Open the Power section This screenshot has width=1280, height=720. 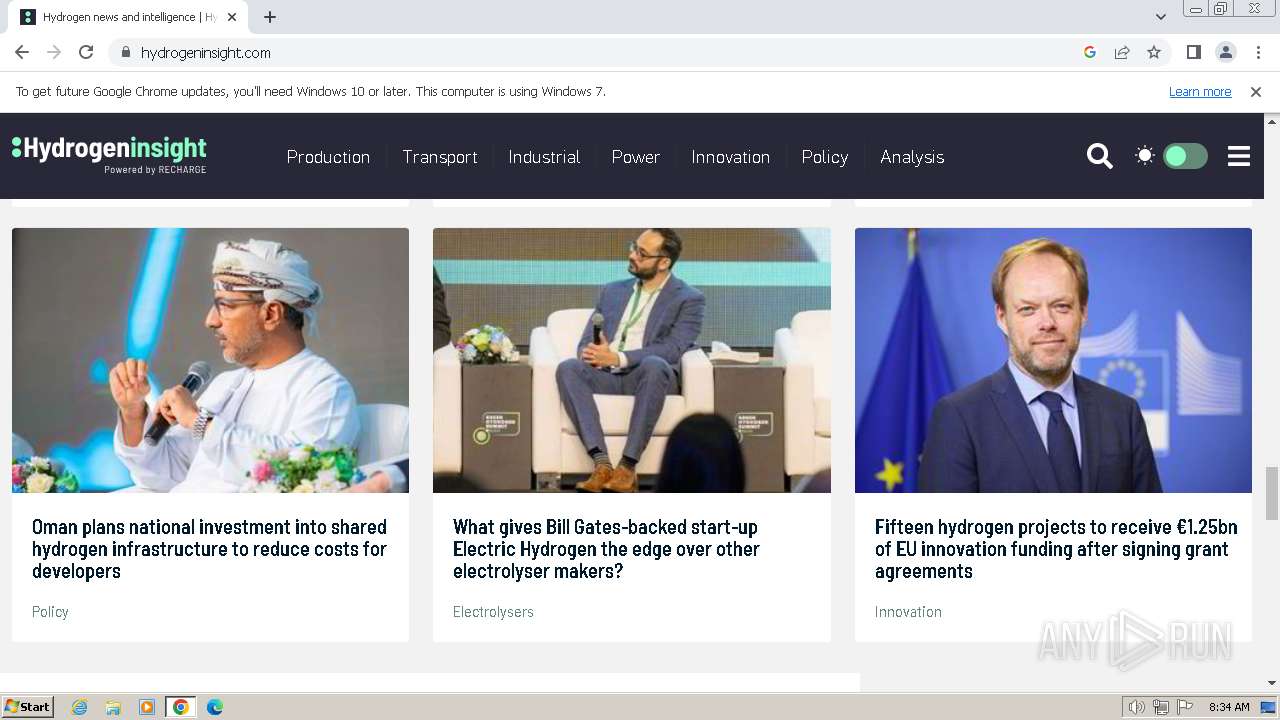coord(636,157)
